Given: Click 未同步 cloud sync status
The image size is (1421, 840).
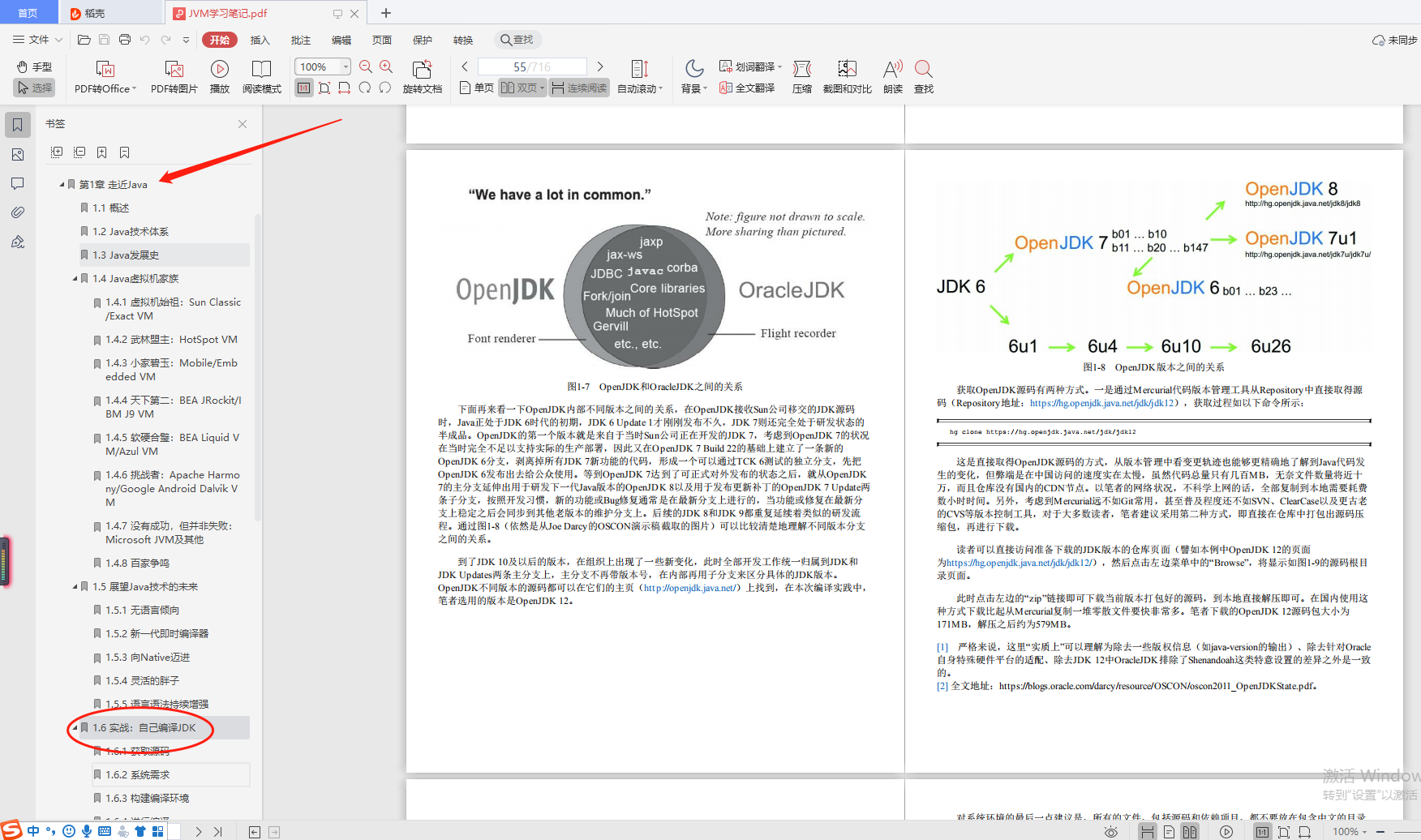Looking at the screenshot, I should 1394,40.
